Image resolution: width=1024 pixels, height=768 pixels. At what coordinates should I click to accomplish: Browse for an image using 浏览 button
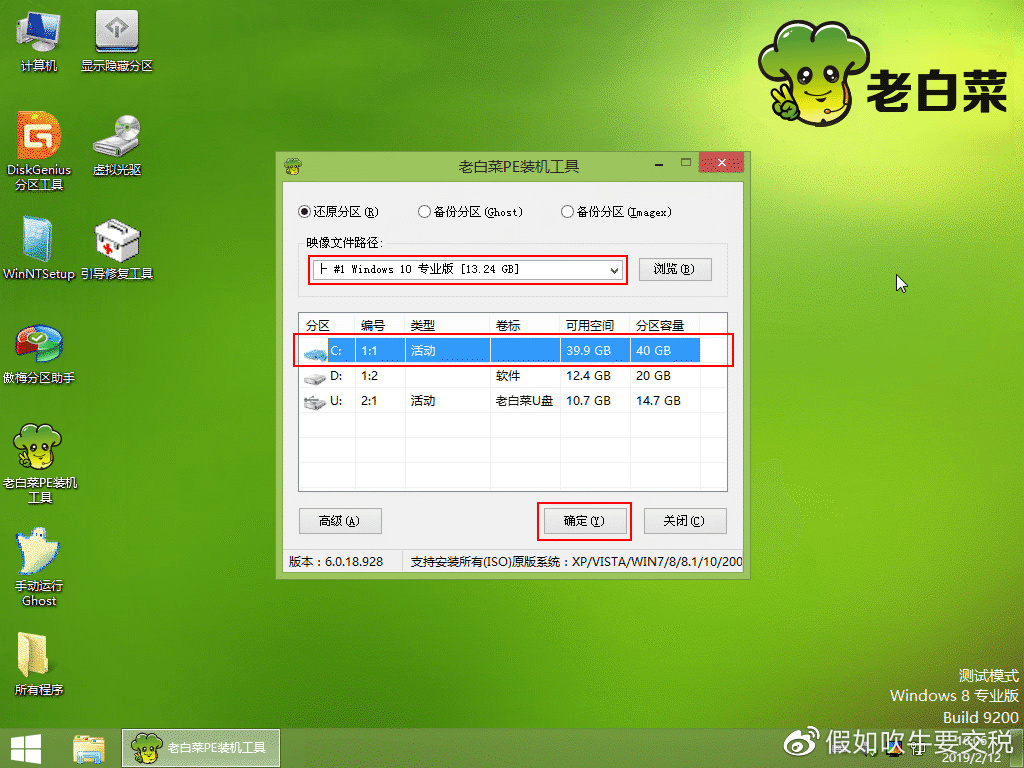675,269
